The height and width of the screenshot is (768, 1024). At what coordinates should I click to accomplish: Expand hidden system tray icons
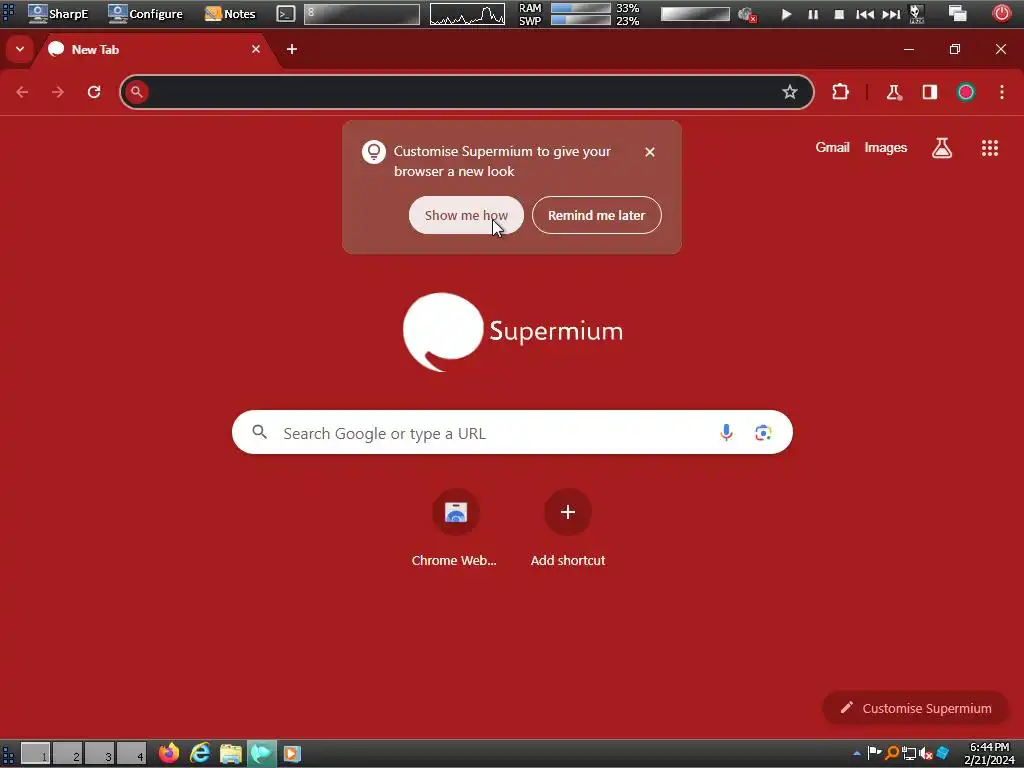[x=857, y=754]
